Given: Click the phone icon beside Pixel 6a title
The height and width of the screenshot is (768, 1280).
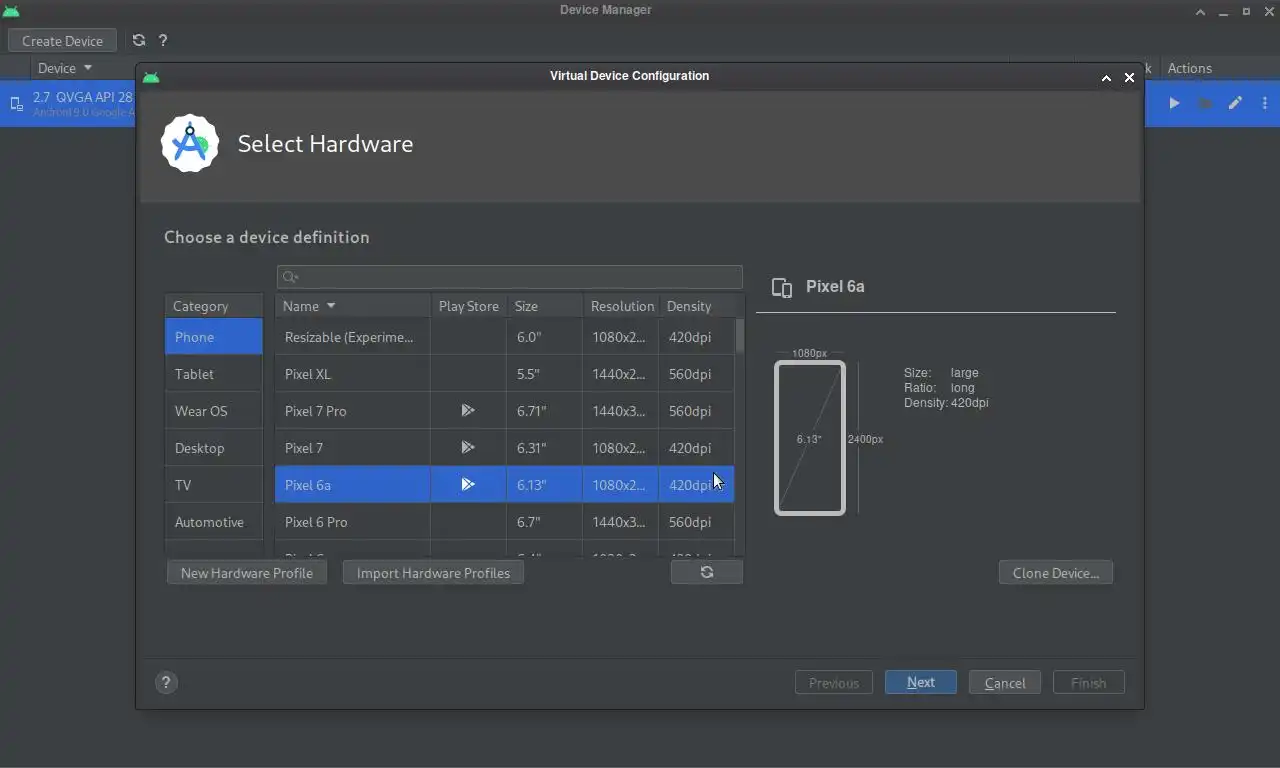Looking at the screenshot, I should tap(782, 288).
